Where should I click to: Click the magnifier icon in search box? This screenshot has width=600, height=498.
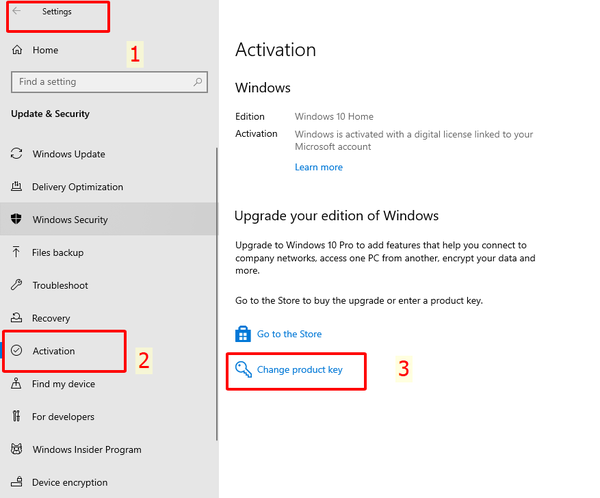click(197, 82)
